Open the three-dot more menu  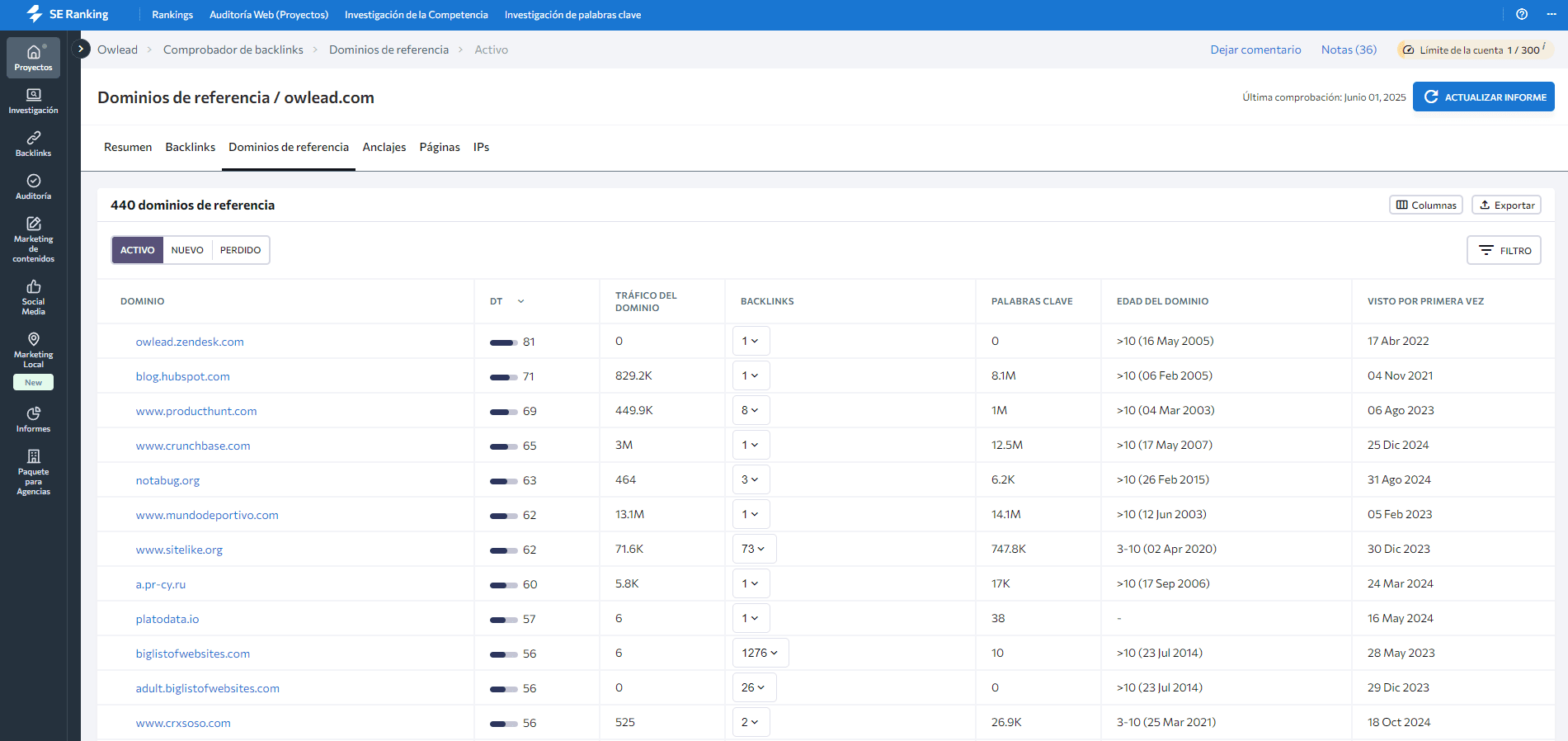pos(1552,14)
